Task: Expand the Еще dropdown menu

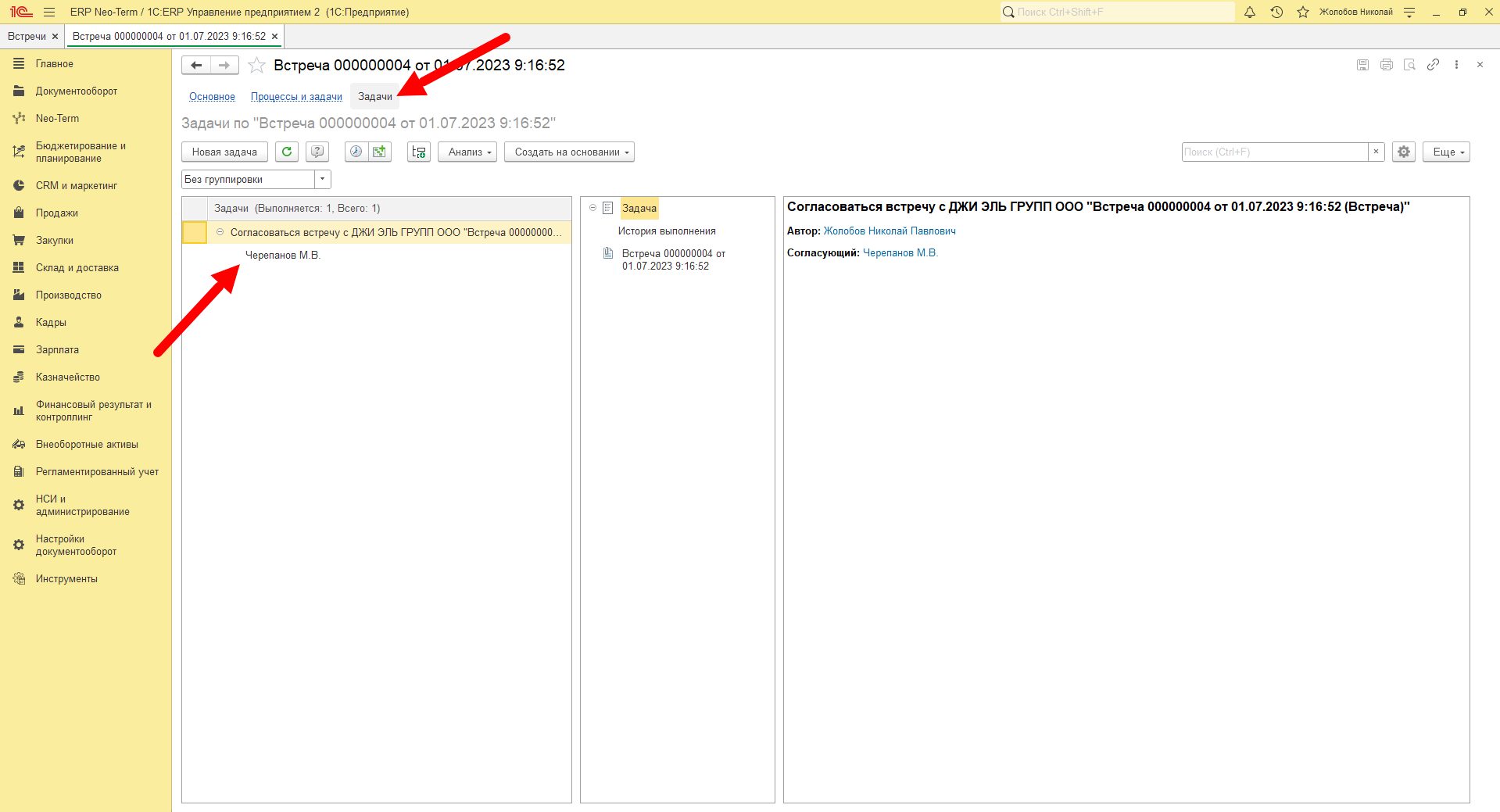Action: point(1446,152)
